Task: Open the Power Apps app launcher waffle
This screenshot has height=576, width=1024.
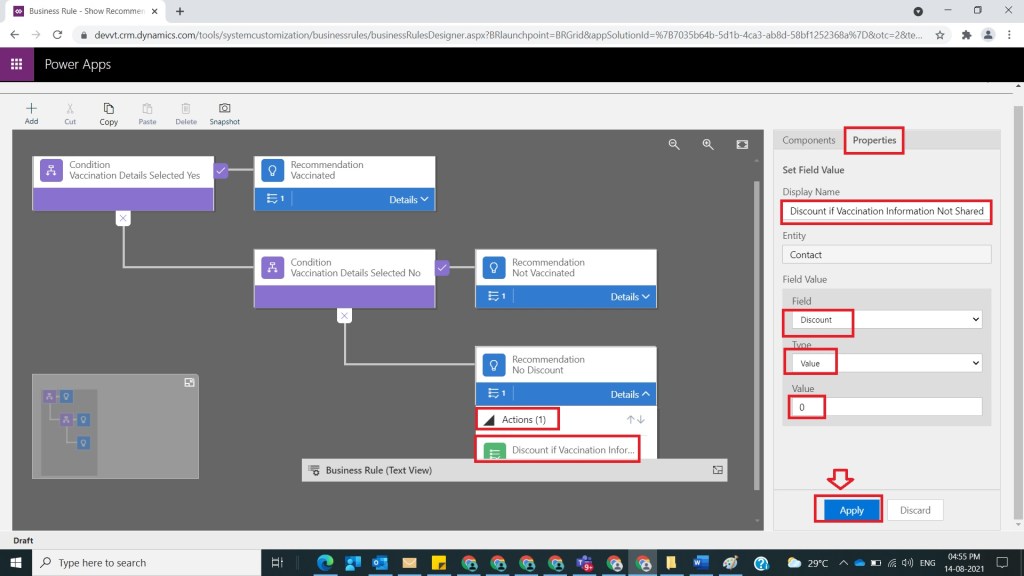Action: click(16, 64)
